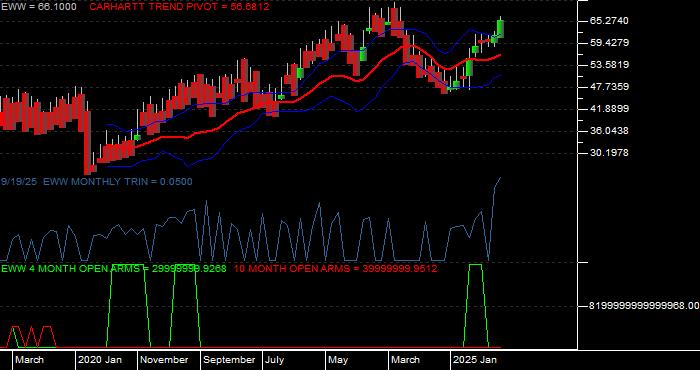Click the 53.5819 price axis value

click(609, 65)
